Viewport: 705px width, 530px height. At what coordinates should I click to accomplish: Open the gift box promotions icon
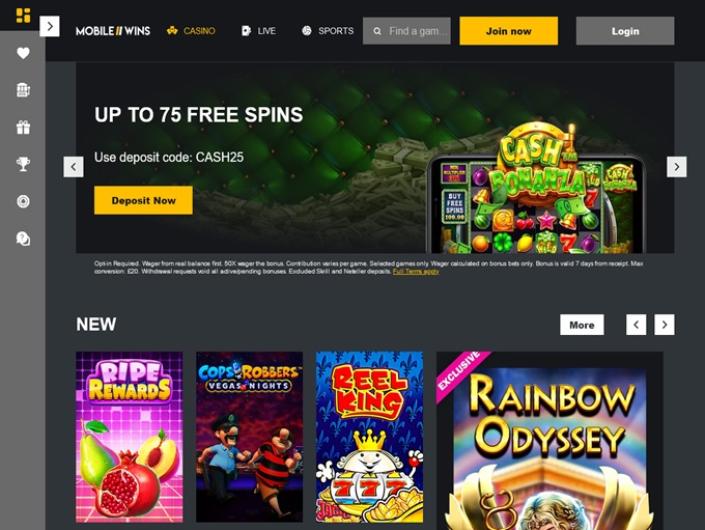[23, 127]
